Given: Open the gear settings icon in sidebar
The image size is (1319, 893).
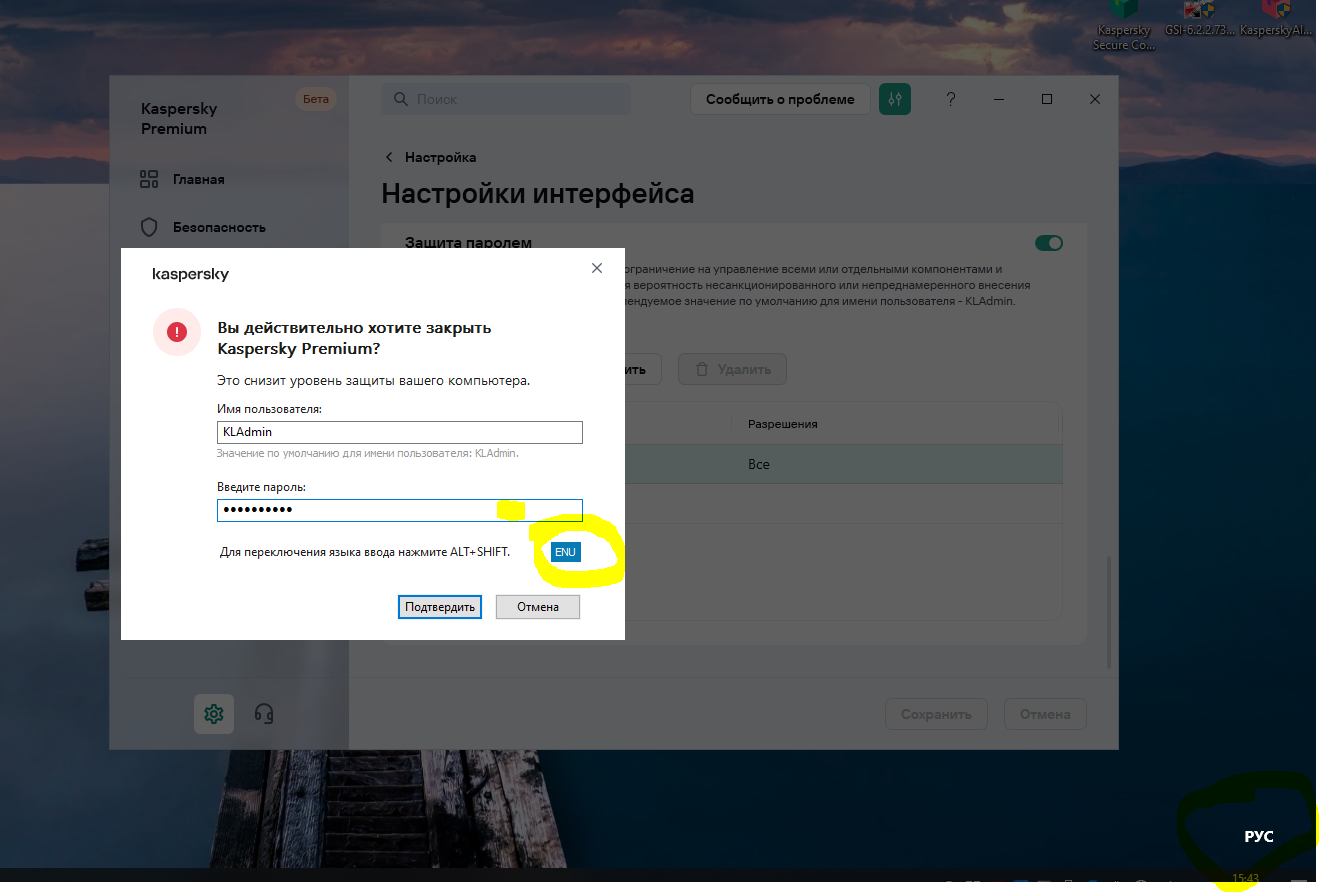Looking at the screenshot, I should pyautogui.click(x=213, y=714).
